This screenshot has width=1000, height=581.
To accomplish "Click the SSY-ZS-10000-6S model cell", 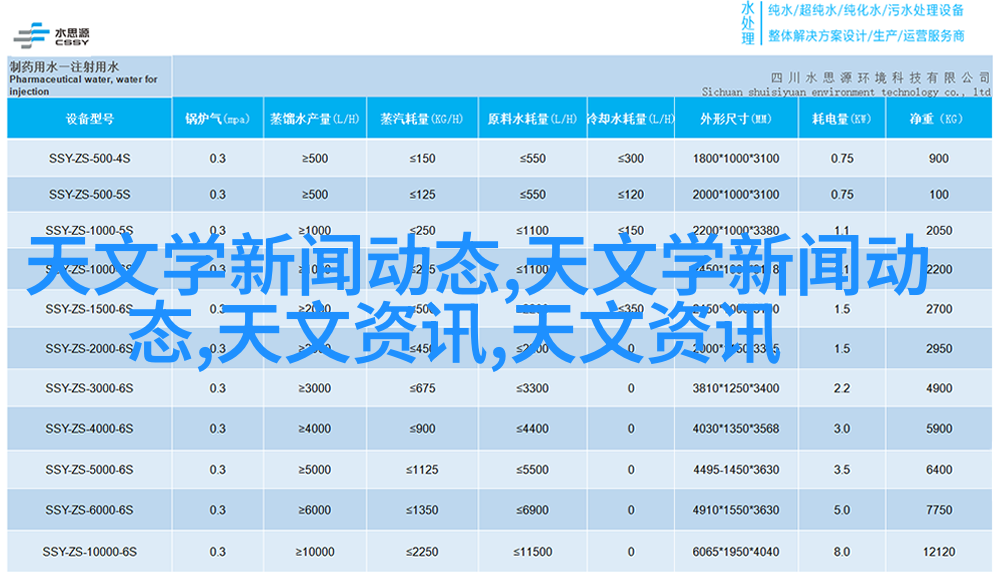I will [89, 552].
